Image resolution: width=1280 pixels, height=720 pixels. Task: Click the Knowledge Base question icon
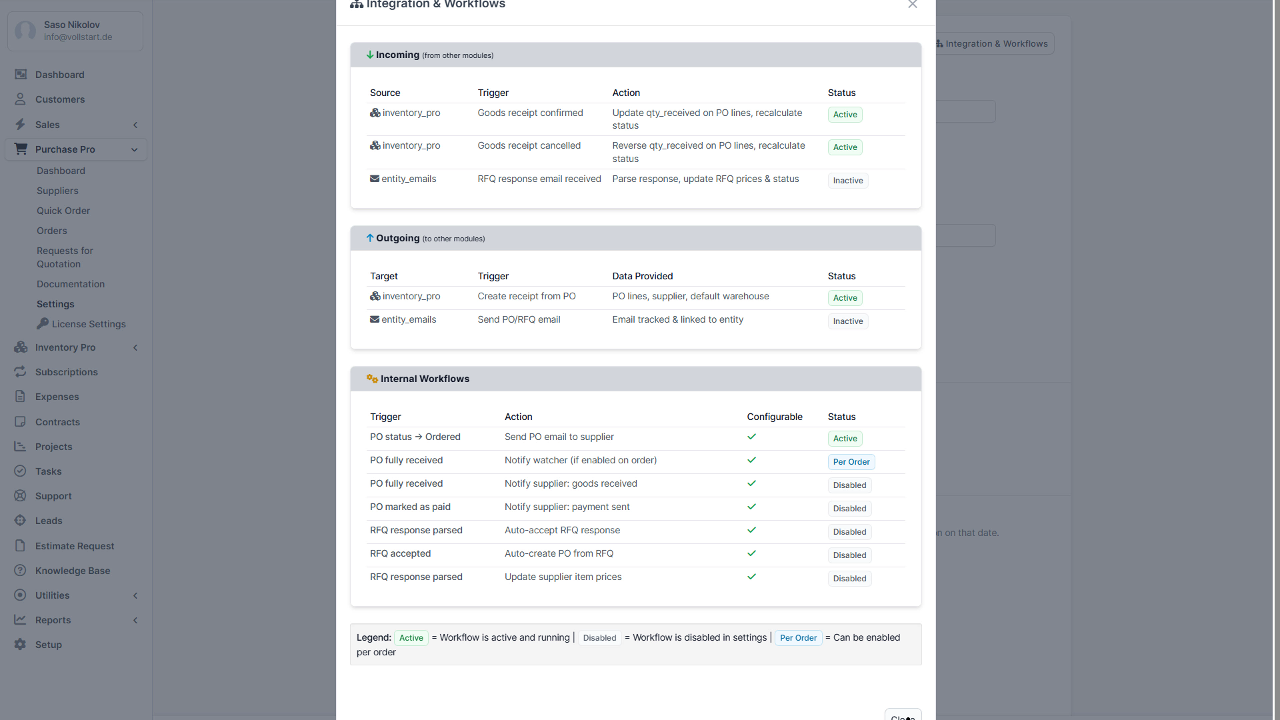pyautogui.click(x=21, y=570)
